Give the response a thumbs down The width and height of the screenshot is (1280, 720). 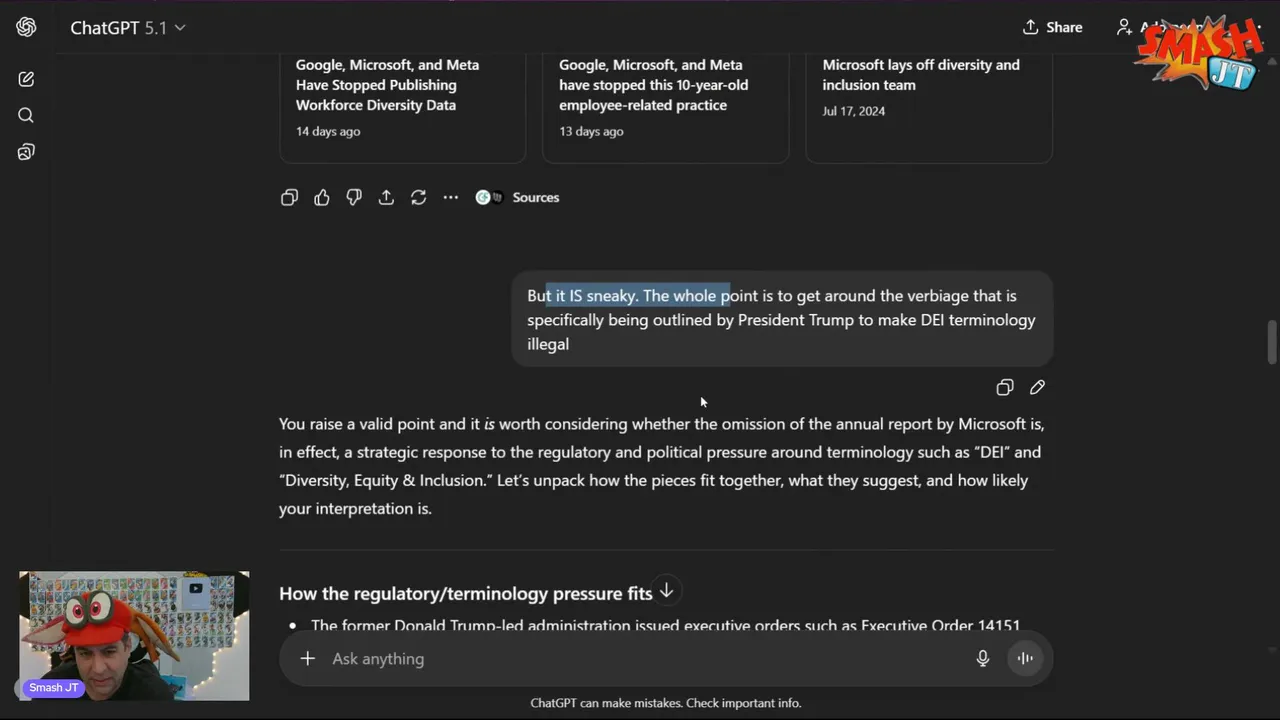[x=354, y=197]
